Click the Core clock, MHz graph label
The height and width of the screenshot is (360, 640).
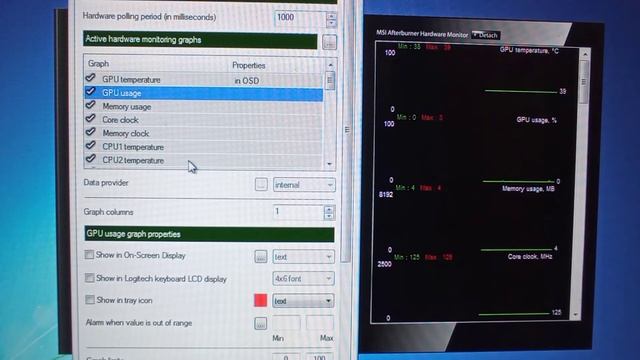click(530, 256)
